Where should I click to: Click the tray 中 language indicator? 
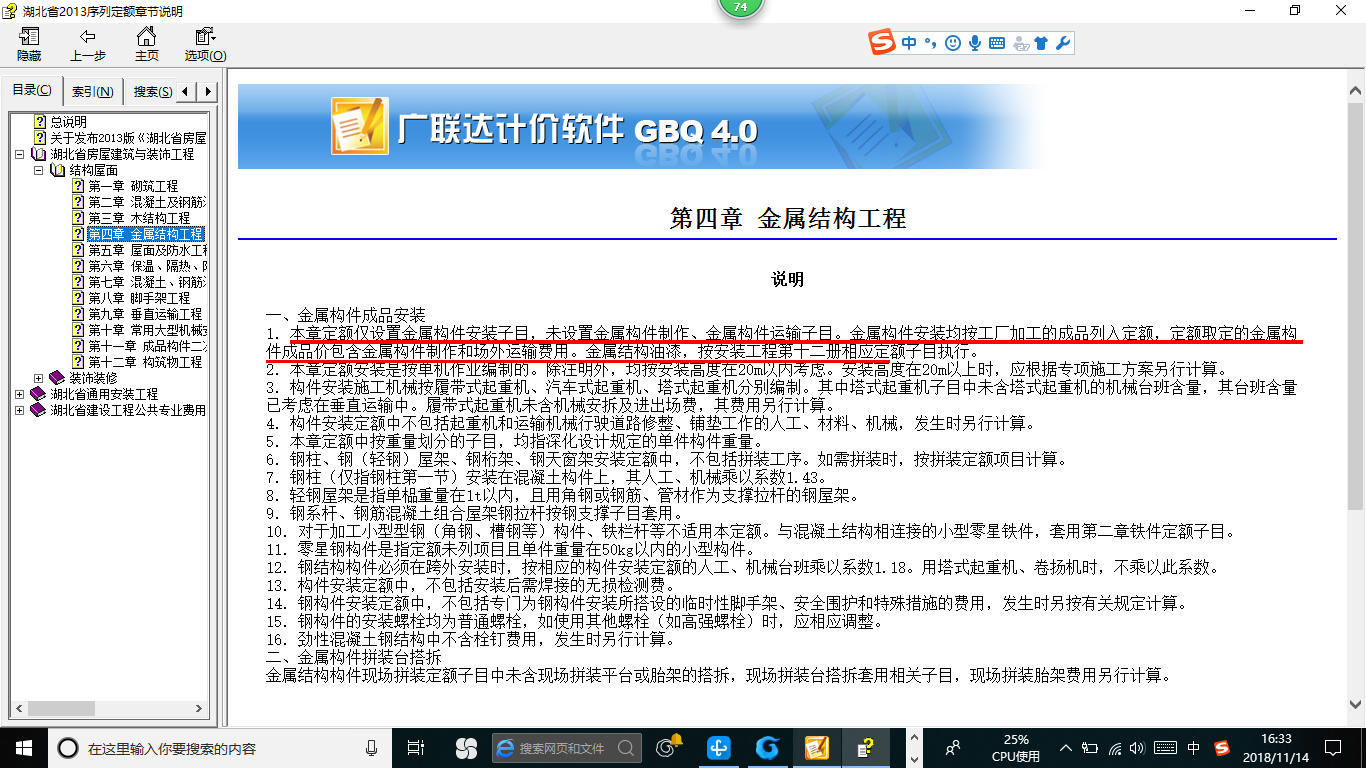(1194, 747)
